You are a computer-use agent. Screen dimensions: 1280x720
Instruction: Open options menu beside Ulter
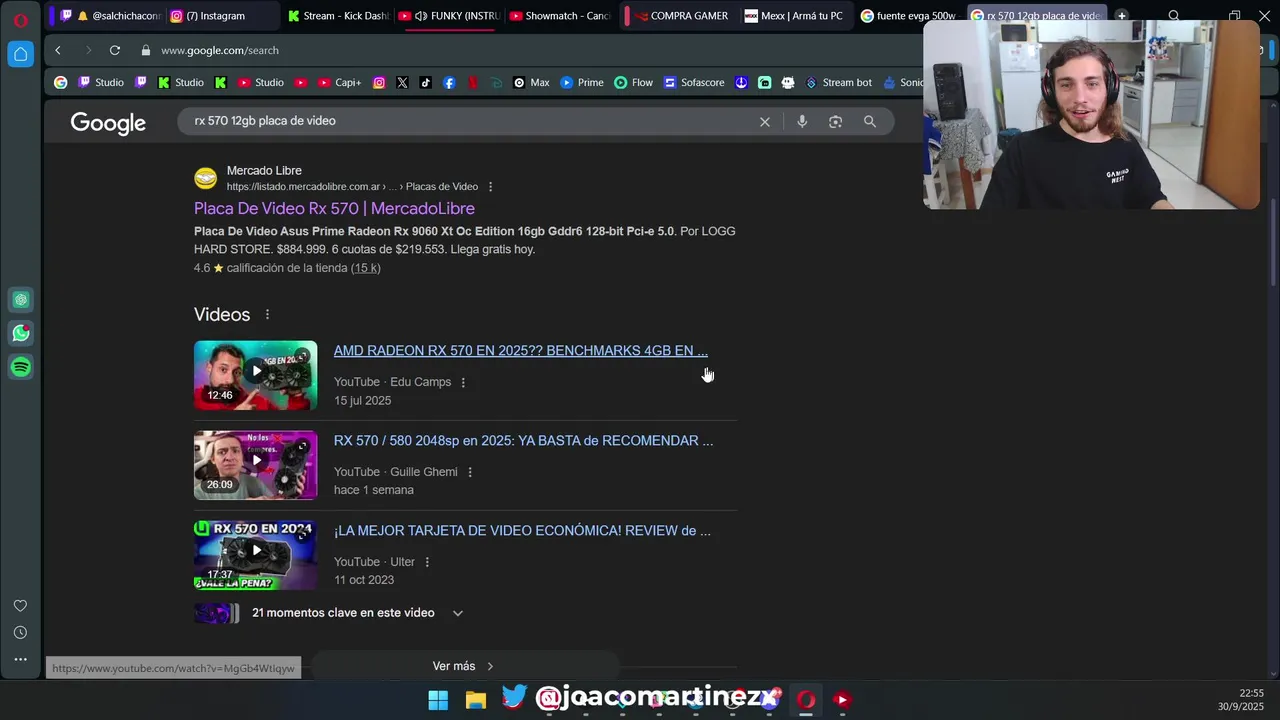(x=427, y=562)
